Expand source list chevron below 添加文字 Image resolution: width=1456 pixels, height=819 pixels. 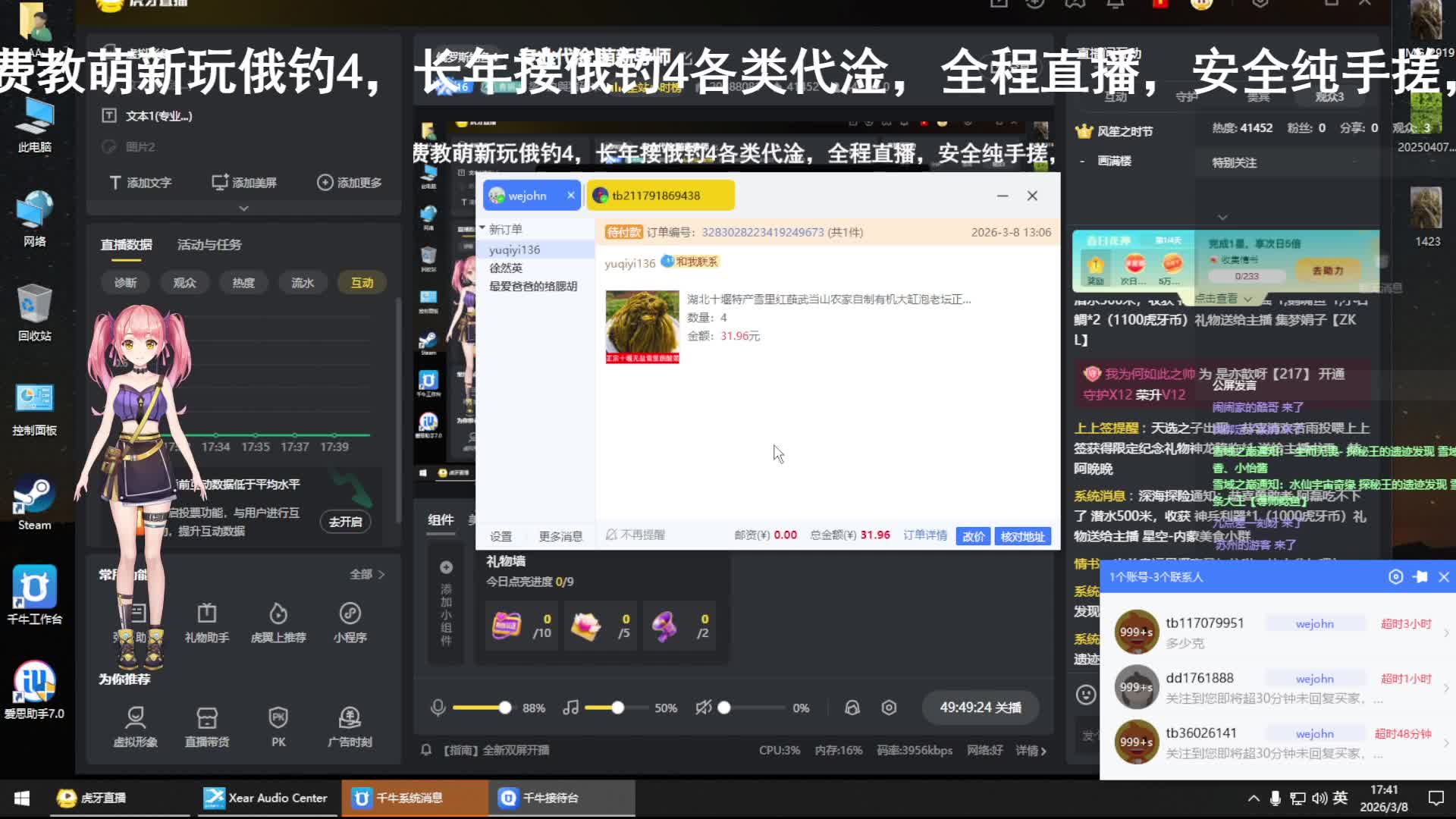pyautogui.click(x=243, y=208)
